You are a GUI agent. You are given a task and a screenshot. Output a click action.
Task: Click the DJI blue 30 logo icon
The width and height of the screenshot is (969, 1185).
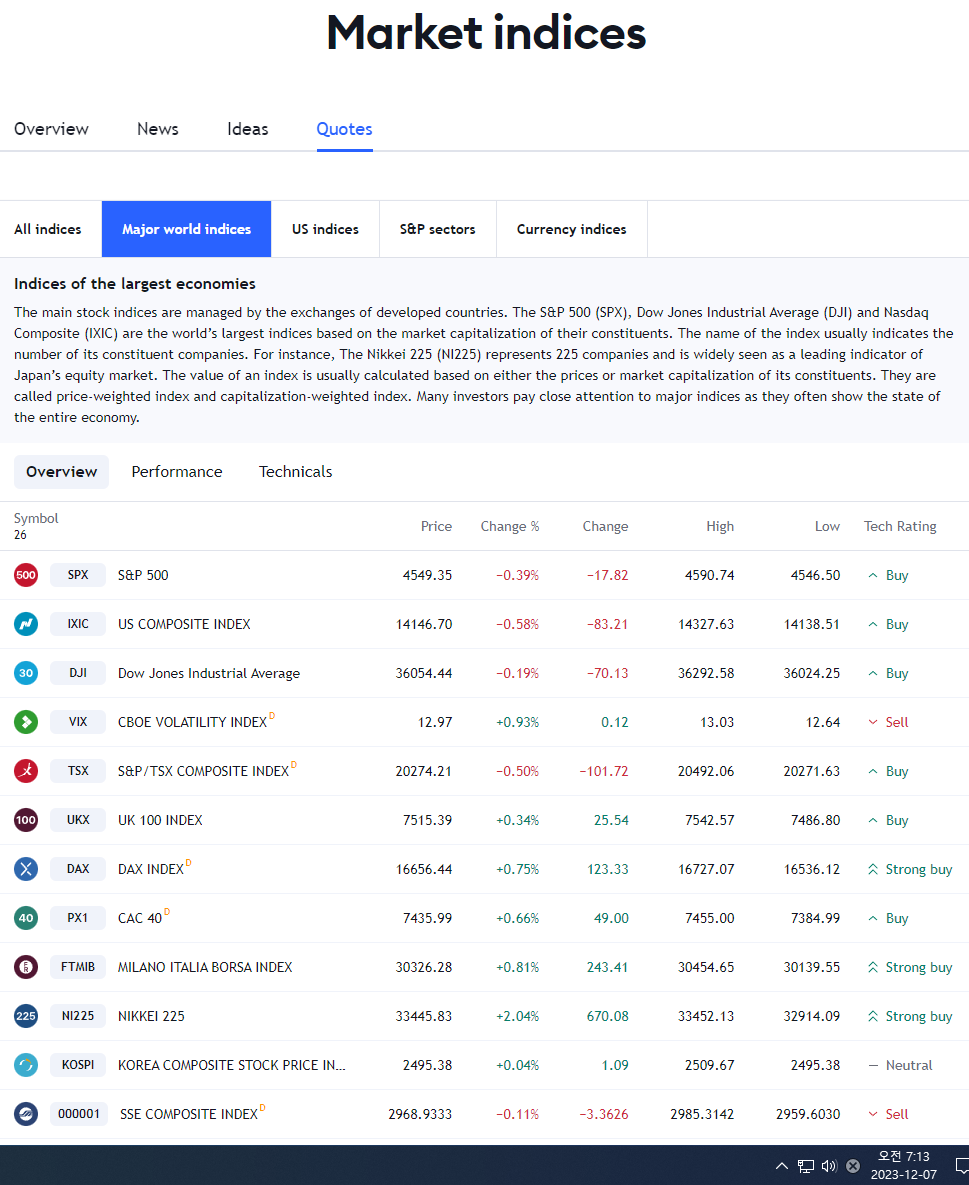pyautogui.click(x=26, y=673)
